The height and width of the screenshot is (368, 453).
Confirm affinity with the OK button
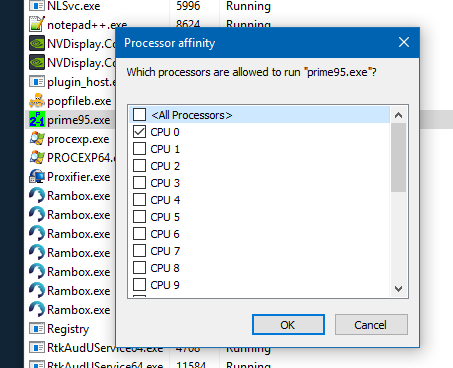coord(288,325)
